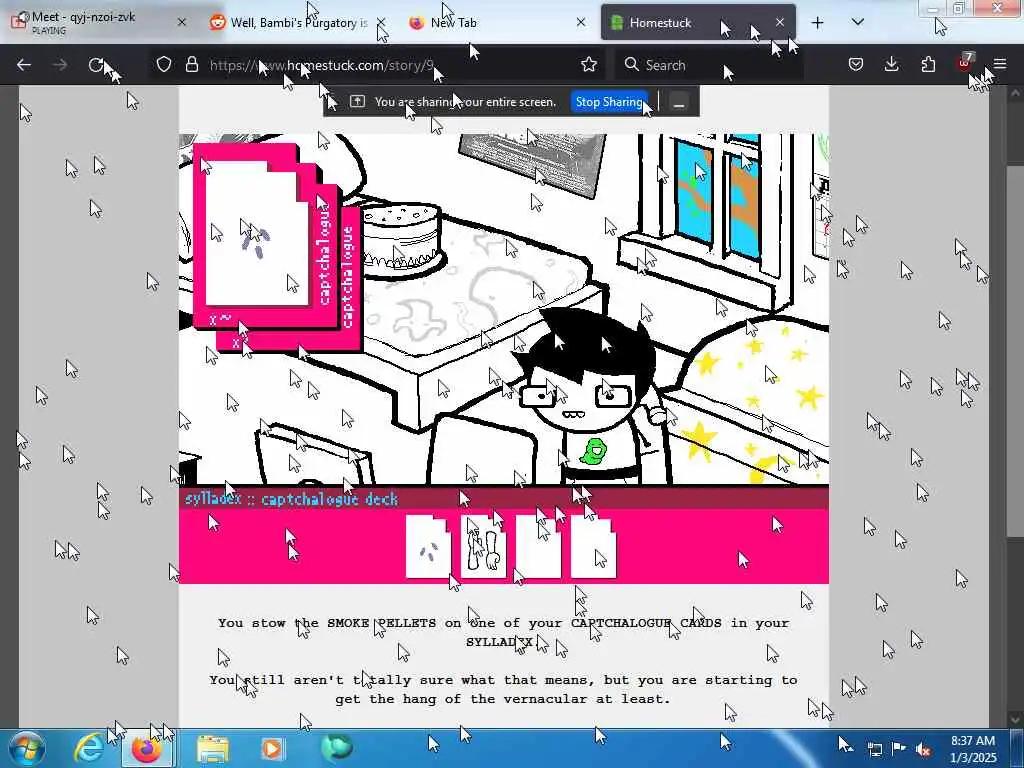Image resolution: width=1024 pixels, height=768 pixels.
Task: Click the Firefox taskbar icon
Action: pyautogui.click(x=147, y=748)
